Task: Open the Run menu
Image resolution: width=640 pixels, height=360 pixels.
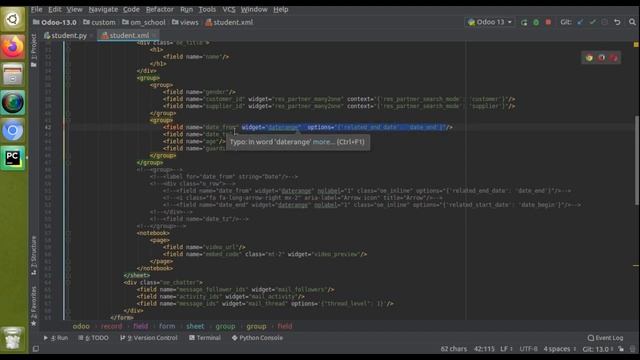Action: pos(186,9)
